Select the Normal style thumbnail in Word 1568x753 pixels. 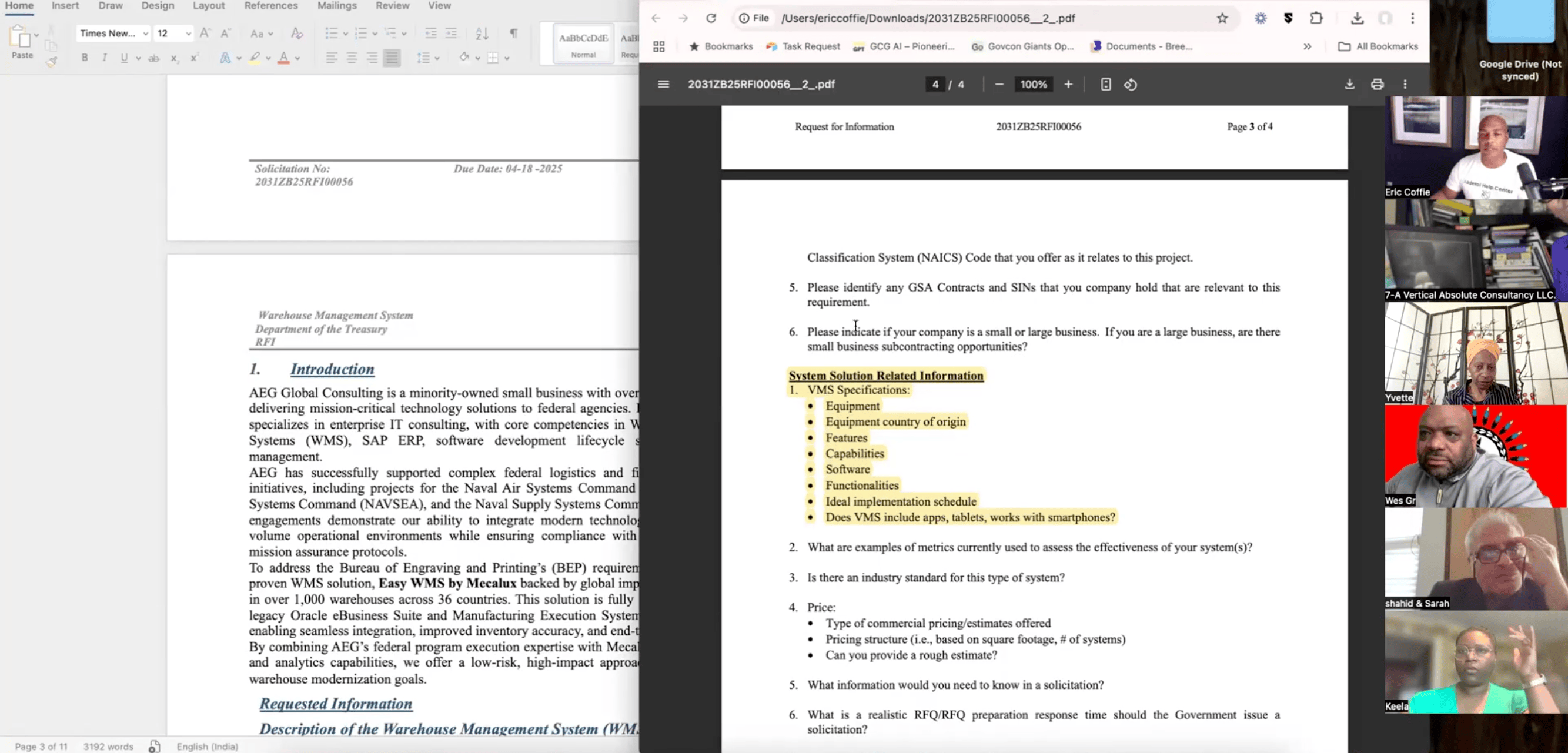point(583,44)
